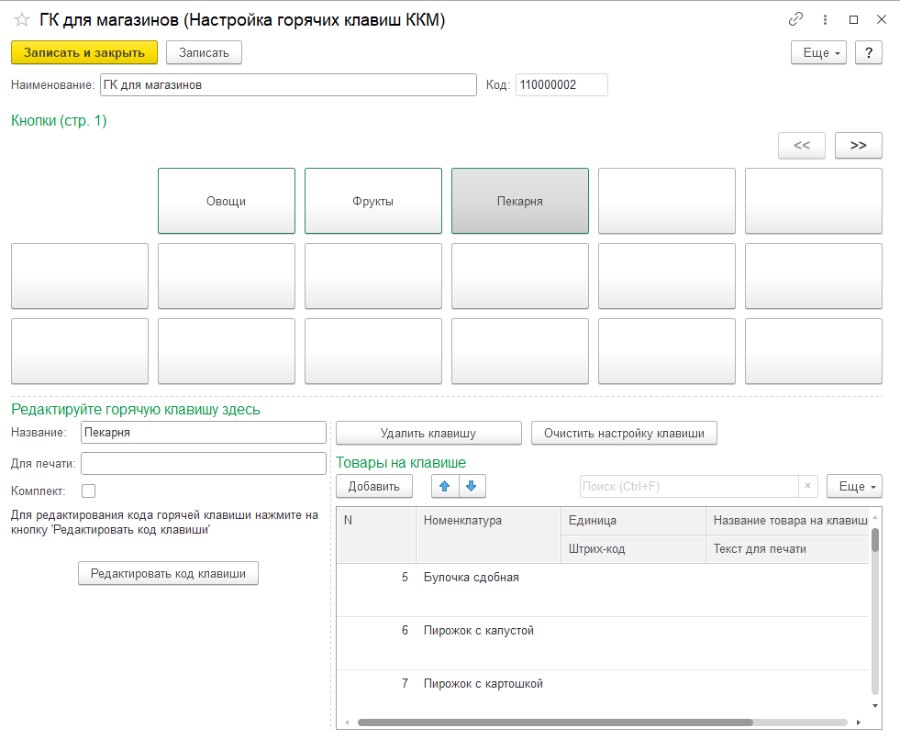Select the Овощи hotkey button
The height and width of the screenshot is (739, 900).
226,201
